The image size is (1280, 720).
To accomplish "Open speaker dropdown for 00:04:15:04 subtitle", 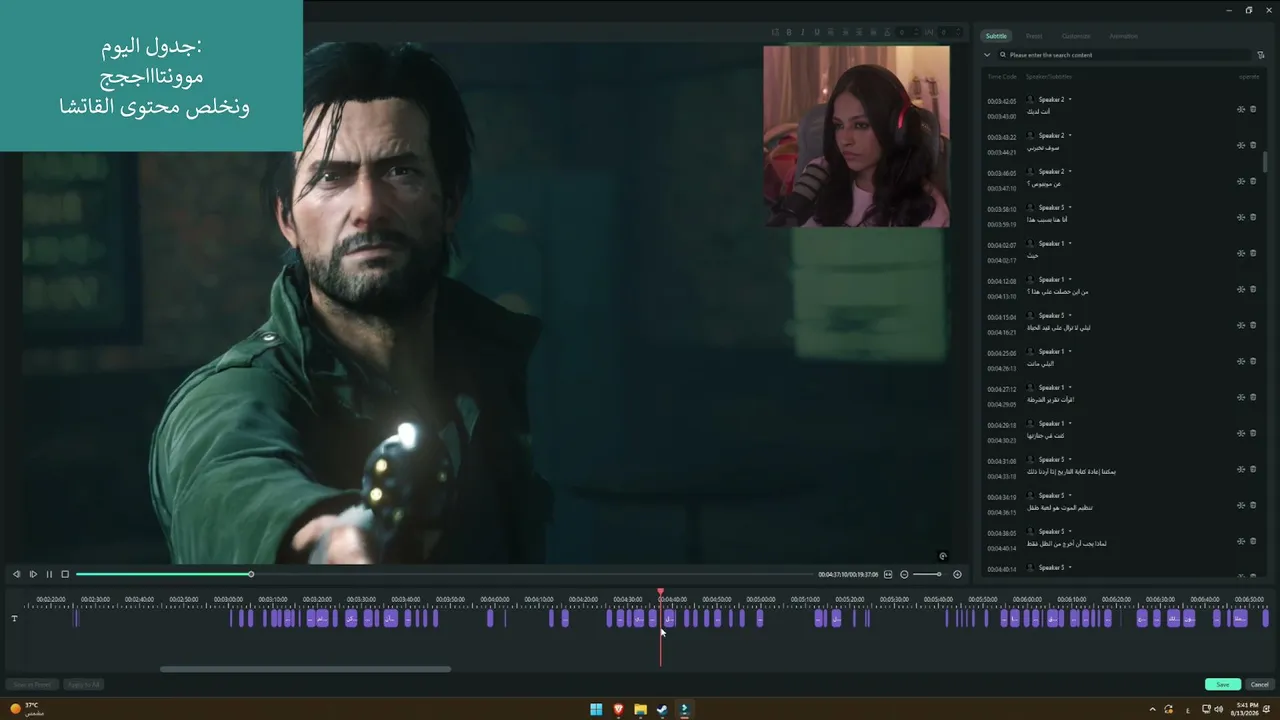I will [x=1070, y=315].
